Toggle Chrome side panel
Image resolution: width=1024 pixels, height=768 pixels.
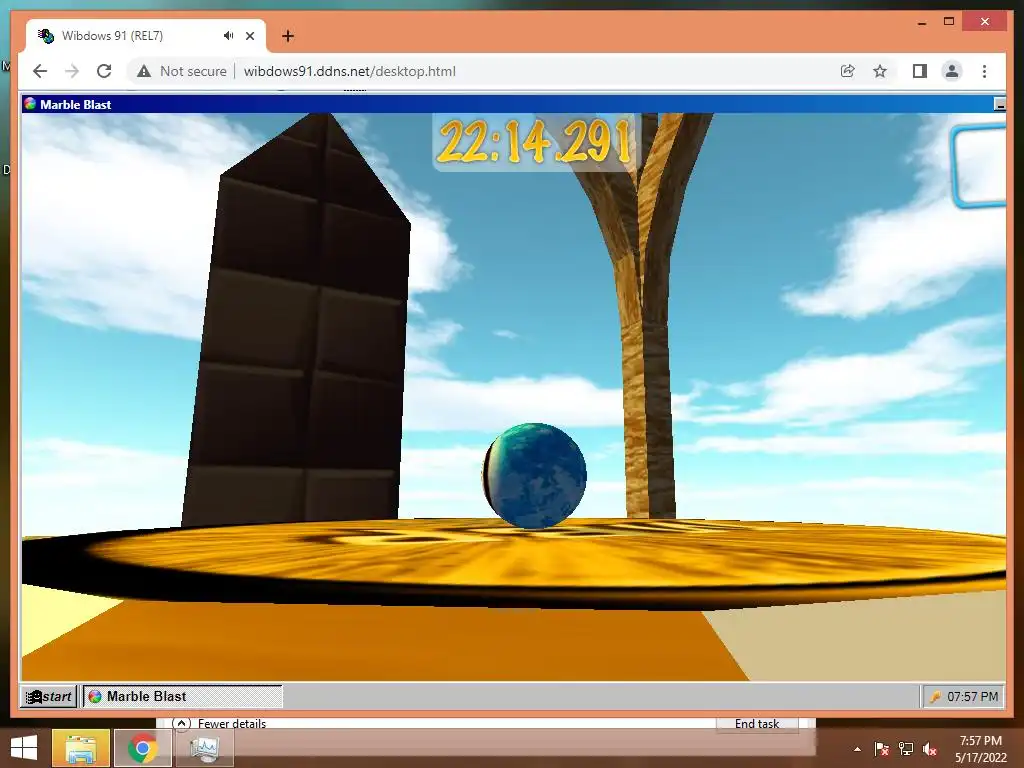click(920, 71)
